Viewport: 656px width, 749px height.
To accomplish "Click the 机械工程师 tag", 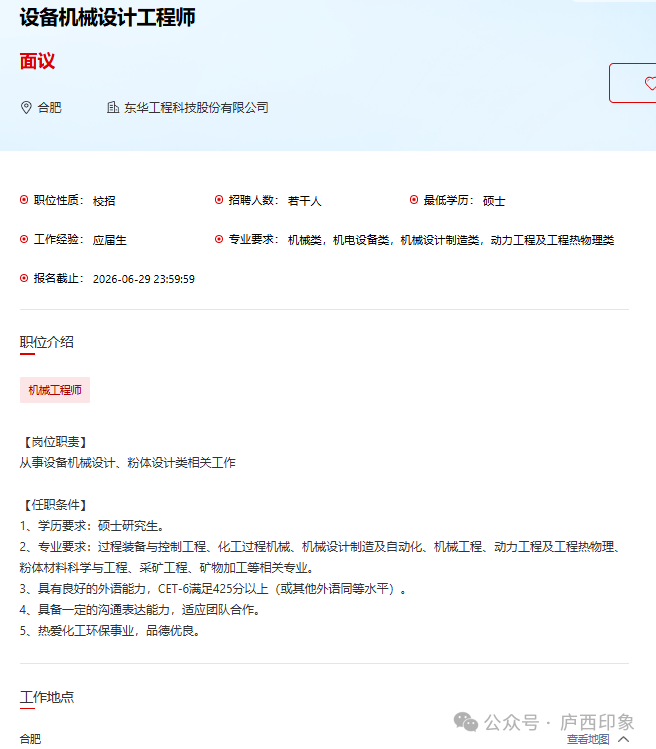I will (55, 390).
